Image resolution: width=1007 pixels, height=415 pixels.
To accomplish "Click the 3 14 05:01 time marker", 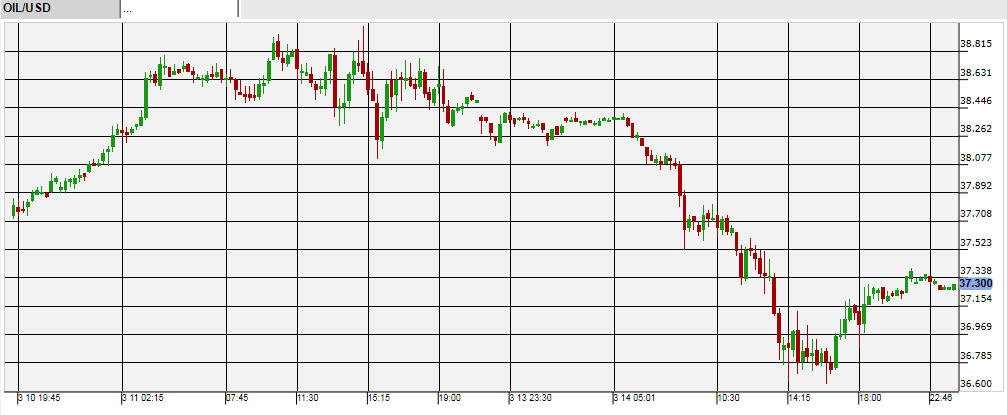I will [x=635, y=396].
